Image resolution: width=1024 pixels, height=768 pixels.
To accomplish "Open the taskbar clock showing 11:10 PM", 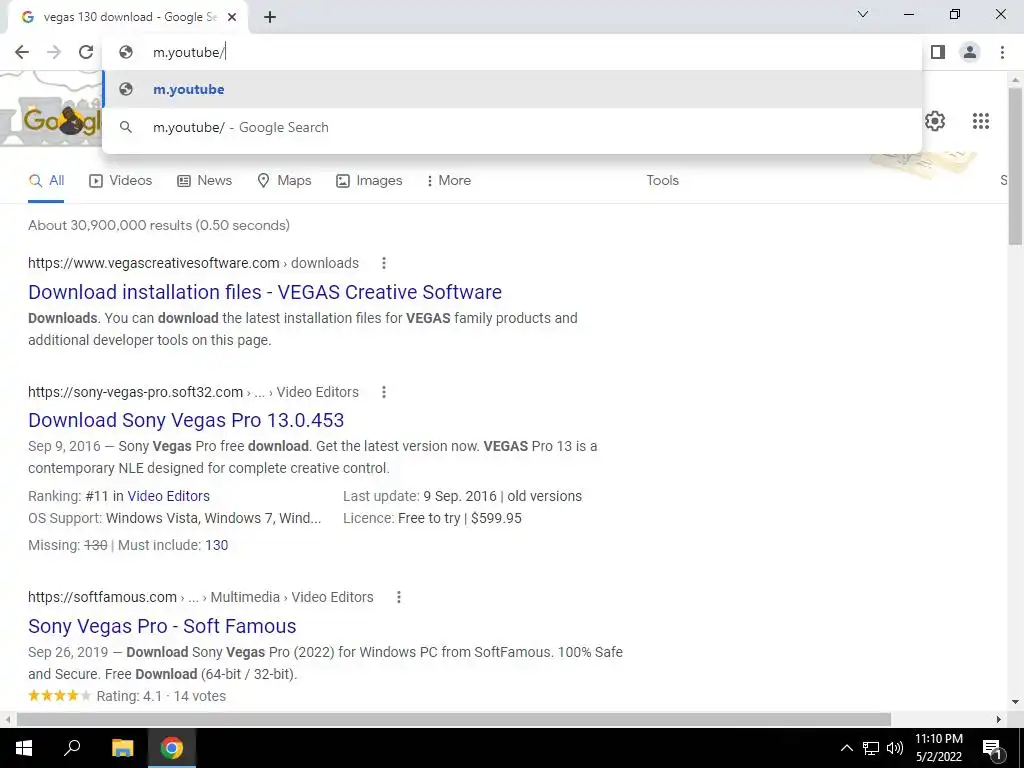I will pos(938,748).
